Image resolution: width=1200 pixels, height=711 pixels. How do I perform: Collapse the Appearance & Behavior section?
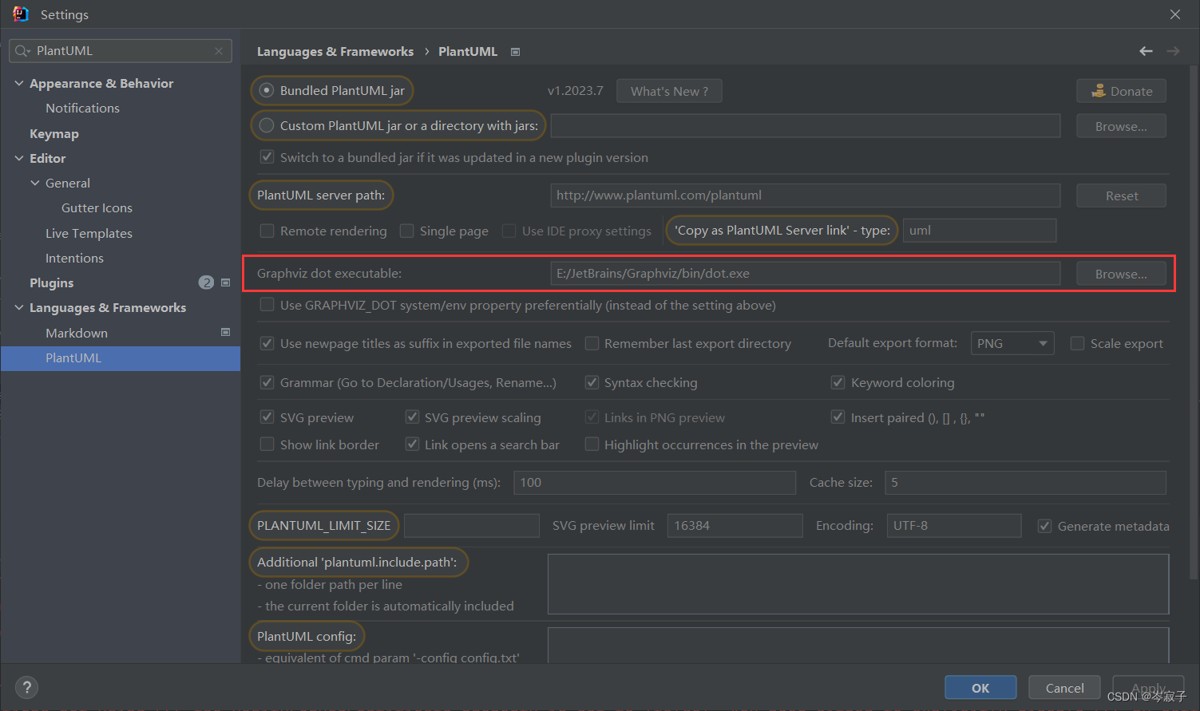point(19,84)
